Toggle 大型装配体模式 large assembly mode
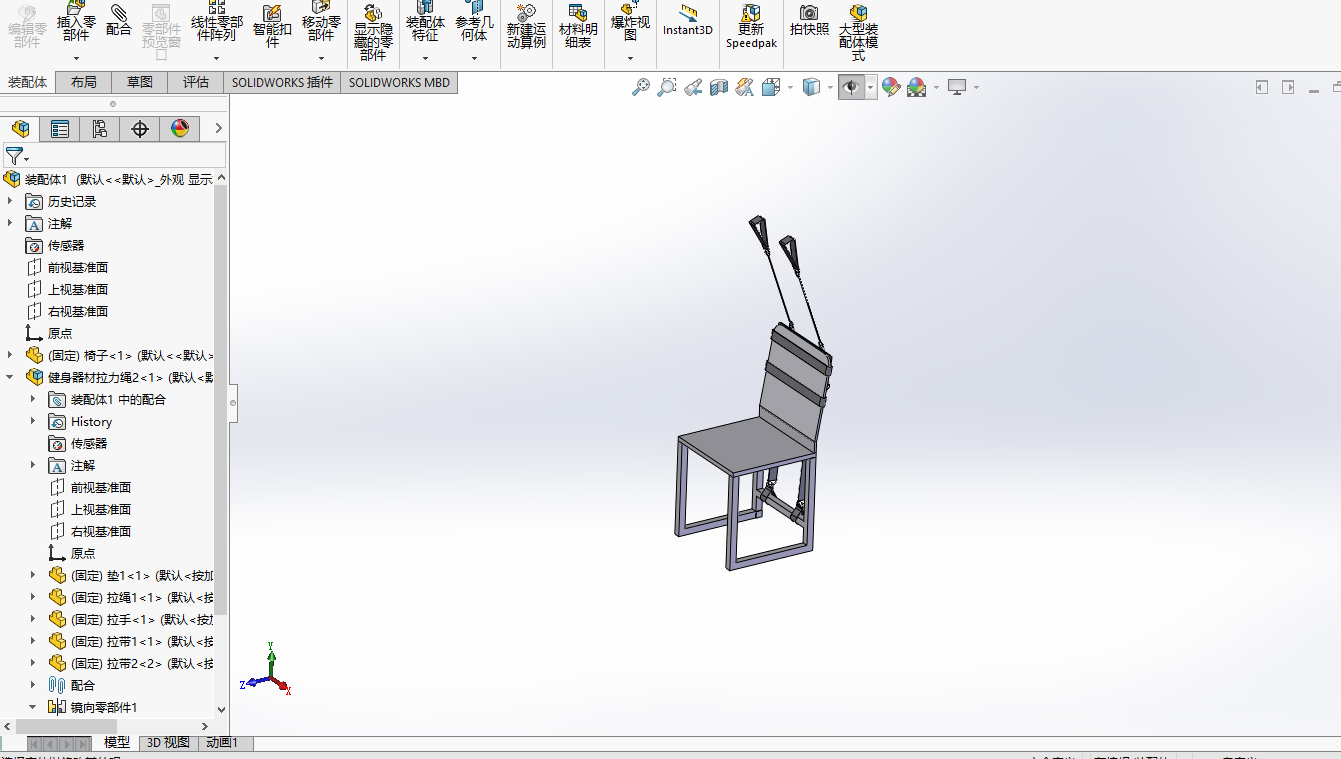This screenshot has height=759, width=1341. [858, 30]
